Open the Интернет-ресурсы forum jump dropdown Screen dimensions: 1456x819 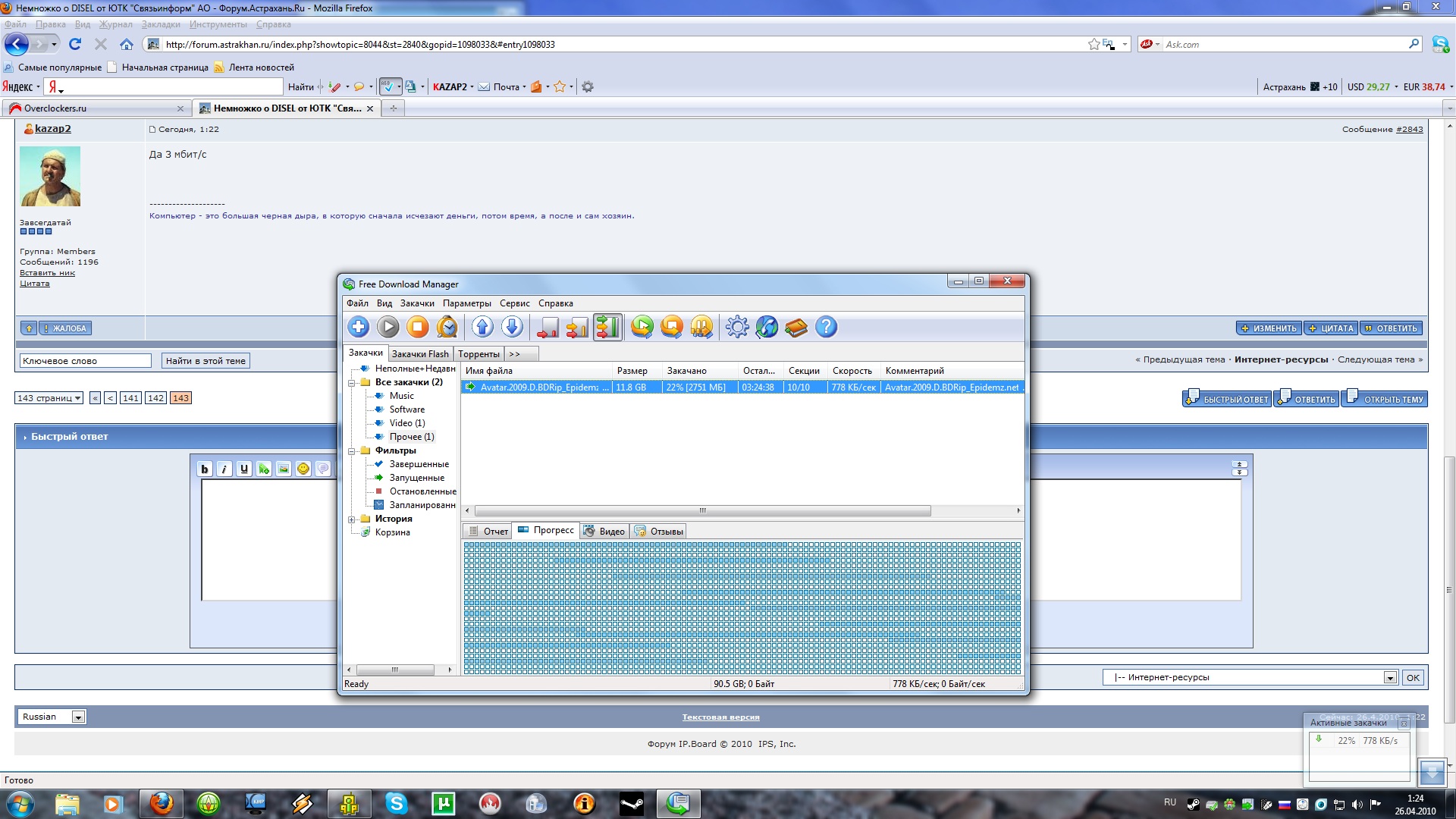point(1250,677)
